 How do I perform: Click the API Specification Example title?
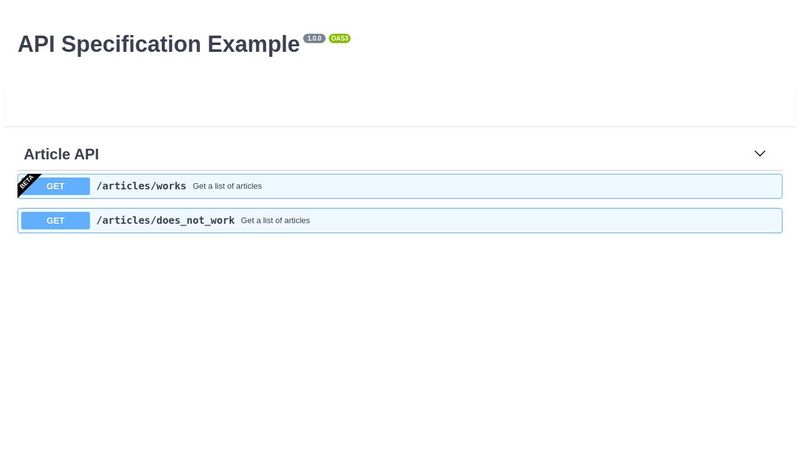tap(159, 44)
